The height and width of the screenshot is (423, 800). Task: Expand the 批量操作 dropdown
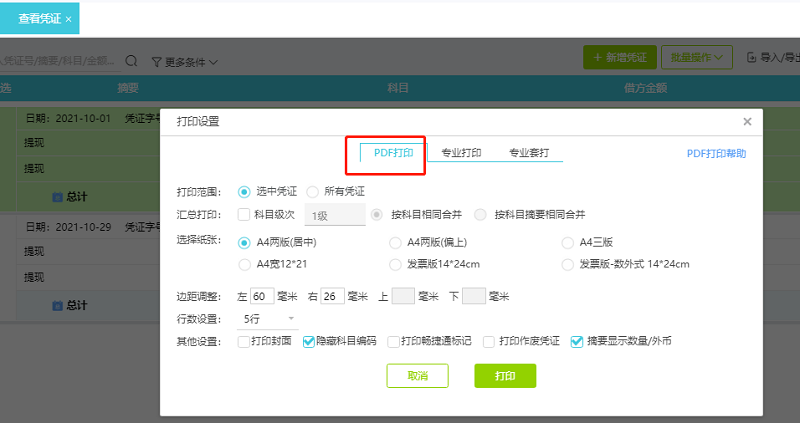coord(698,58)
